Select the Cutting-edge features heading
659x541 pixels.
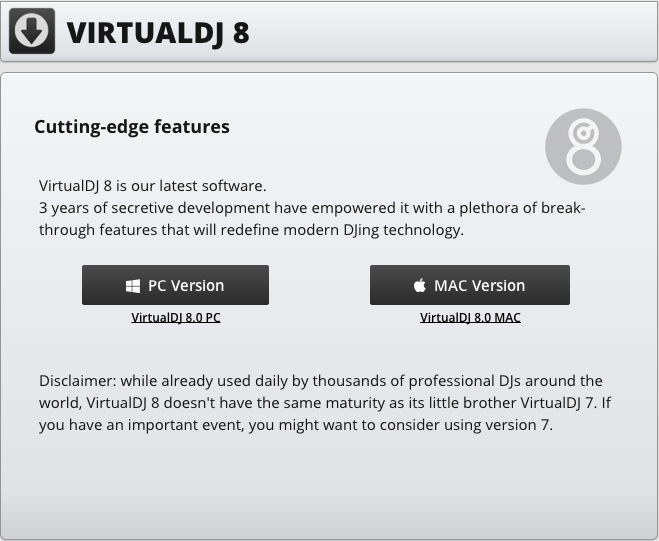[132, 127]
